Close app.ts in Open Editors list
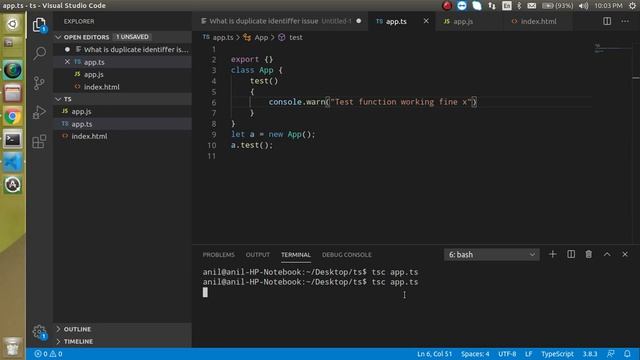The image size is (640, 360). tap(67, 62)
